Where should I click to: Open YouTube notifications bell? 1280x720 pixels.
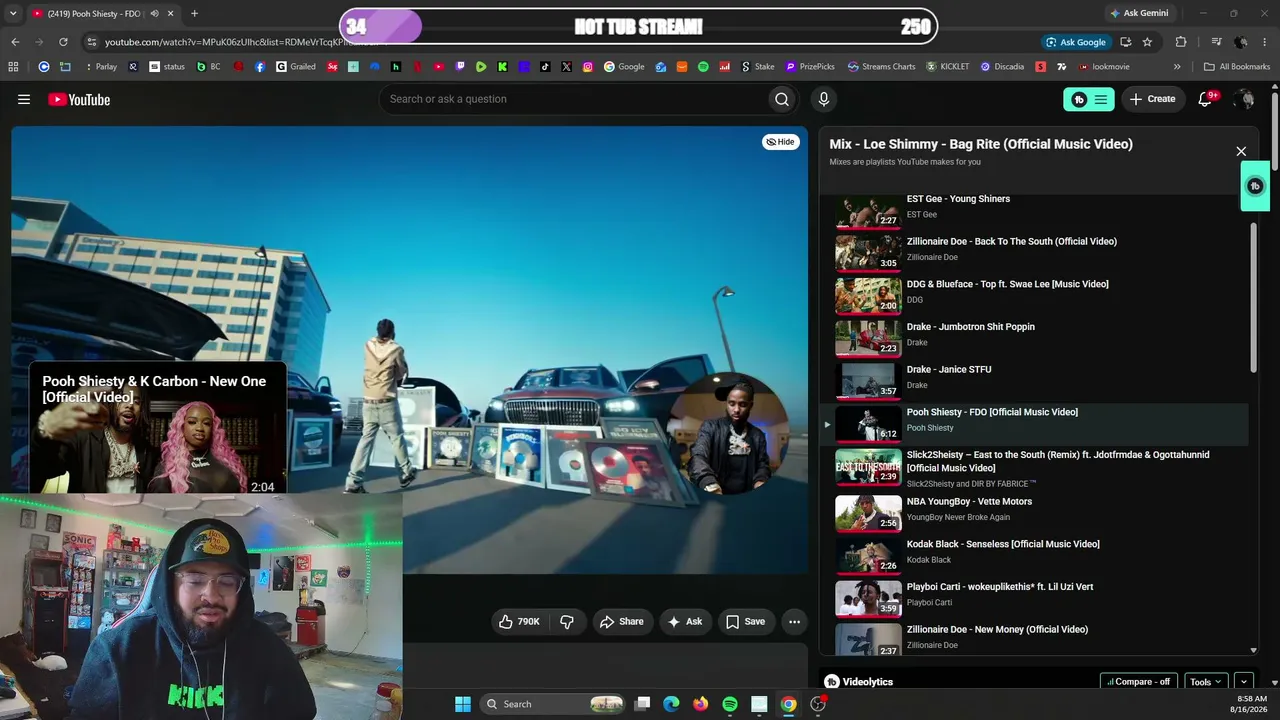1205,99
